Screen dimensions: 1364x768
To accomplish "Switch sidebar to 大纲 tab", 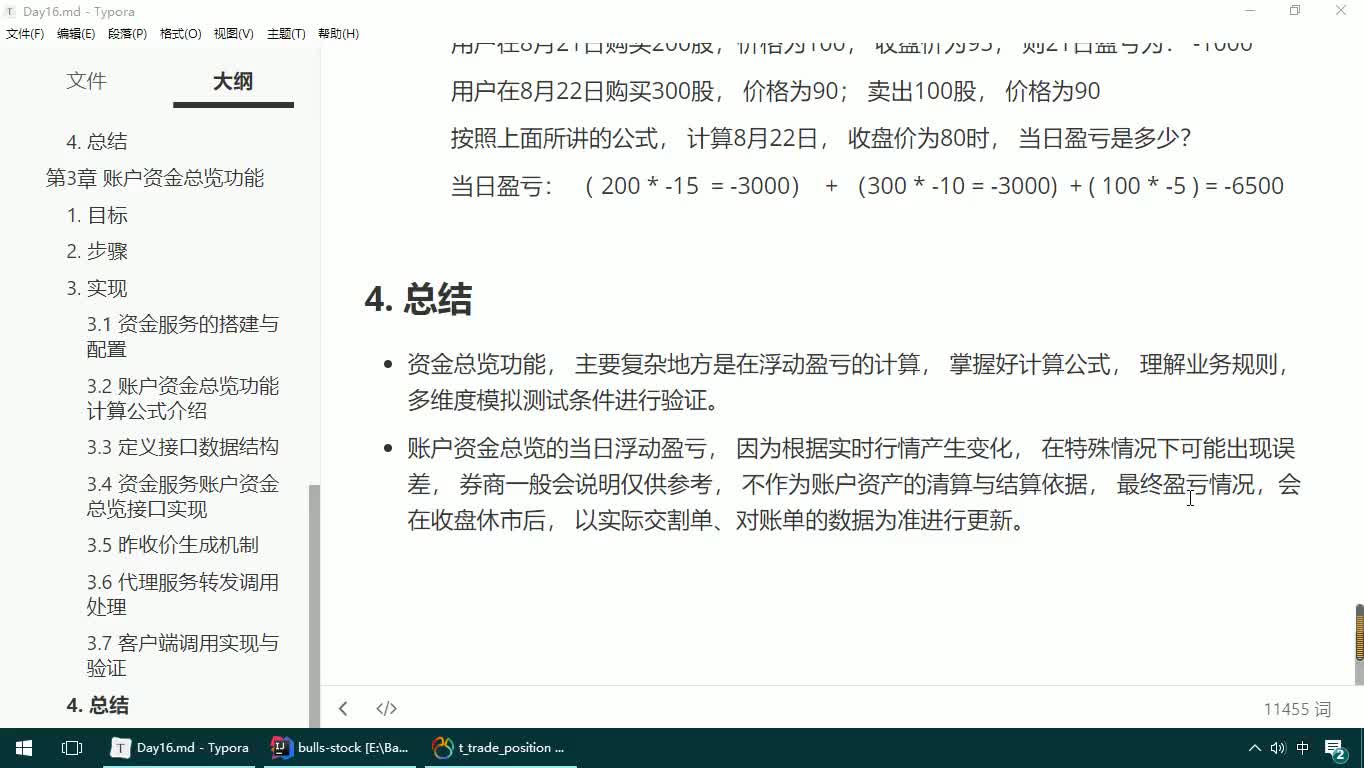I will pyautogui.click(x=233, y=81).
